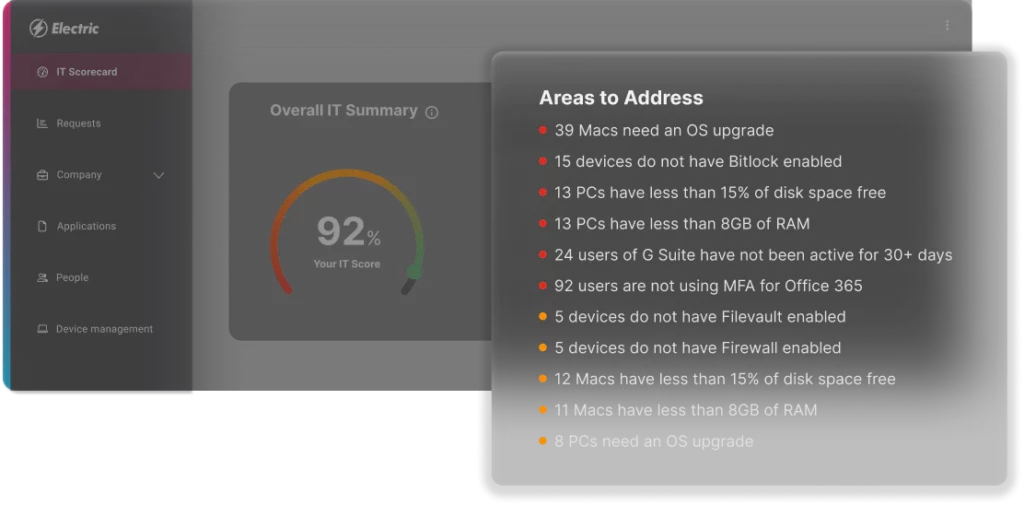Click the IT Scorecard gauge icon
Viewport: 1024px width, 505px height.
click(x=42, y=72)
